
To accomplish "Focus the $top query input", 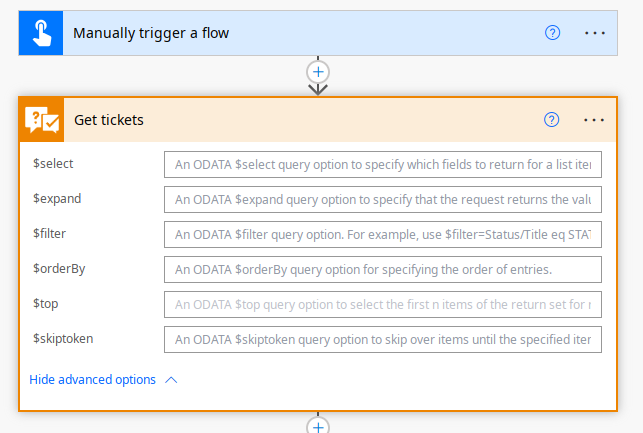I will (382, 304).
